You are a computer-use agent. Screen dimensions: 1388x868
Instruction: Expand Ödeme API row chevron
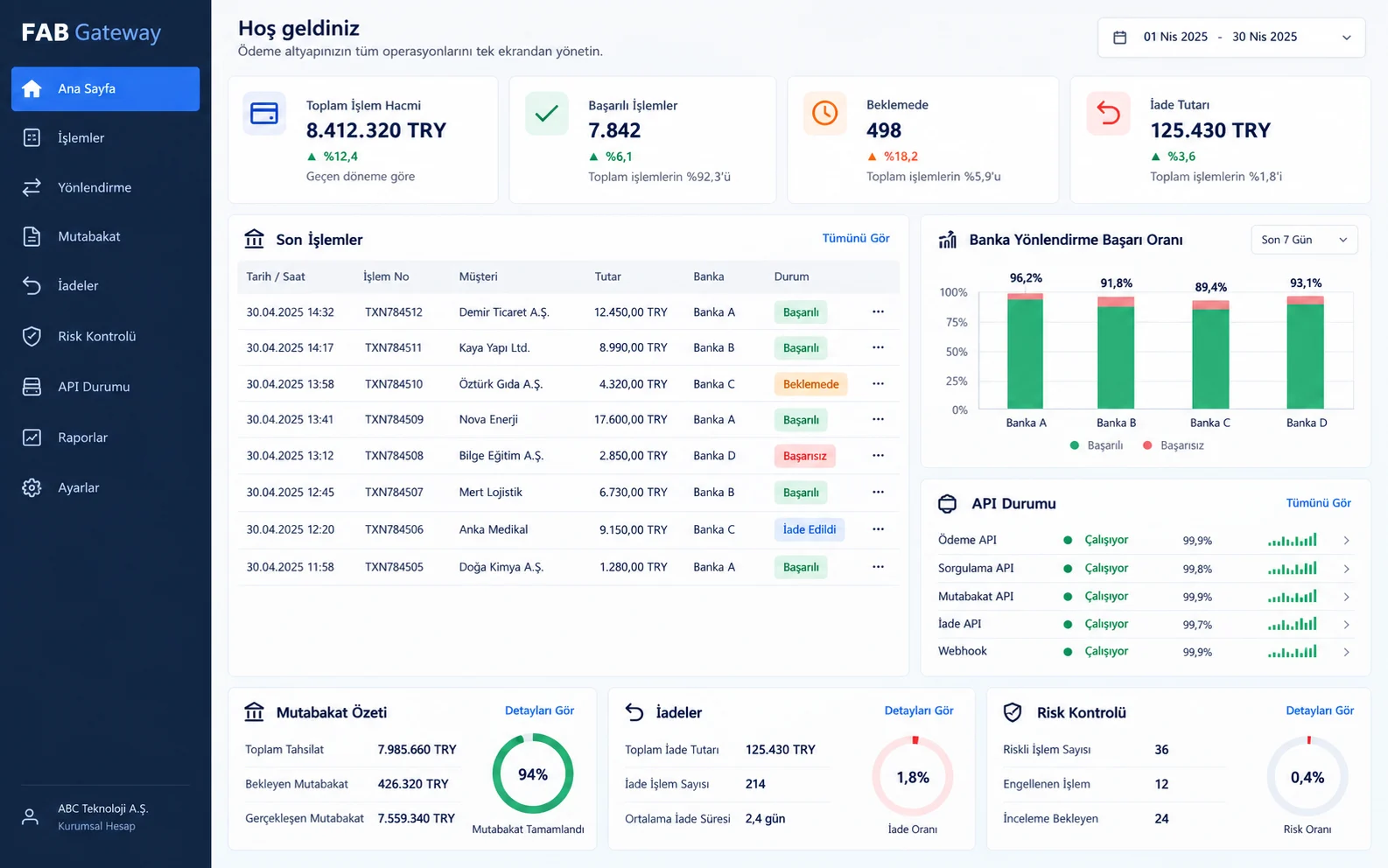tap(1346, 541)
